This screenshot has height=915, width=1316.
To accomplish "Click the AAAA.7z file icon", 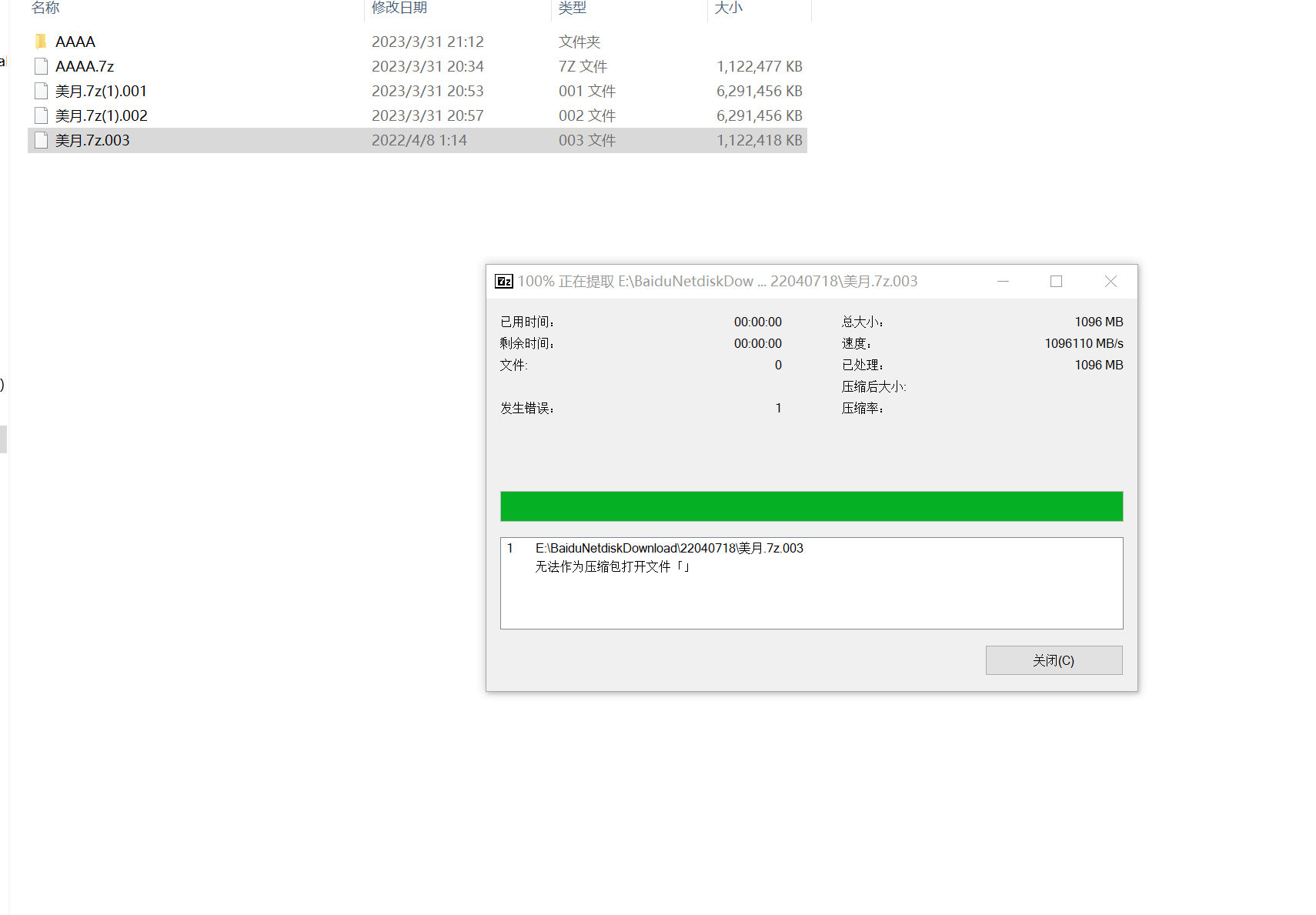I will click(42, 66).
